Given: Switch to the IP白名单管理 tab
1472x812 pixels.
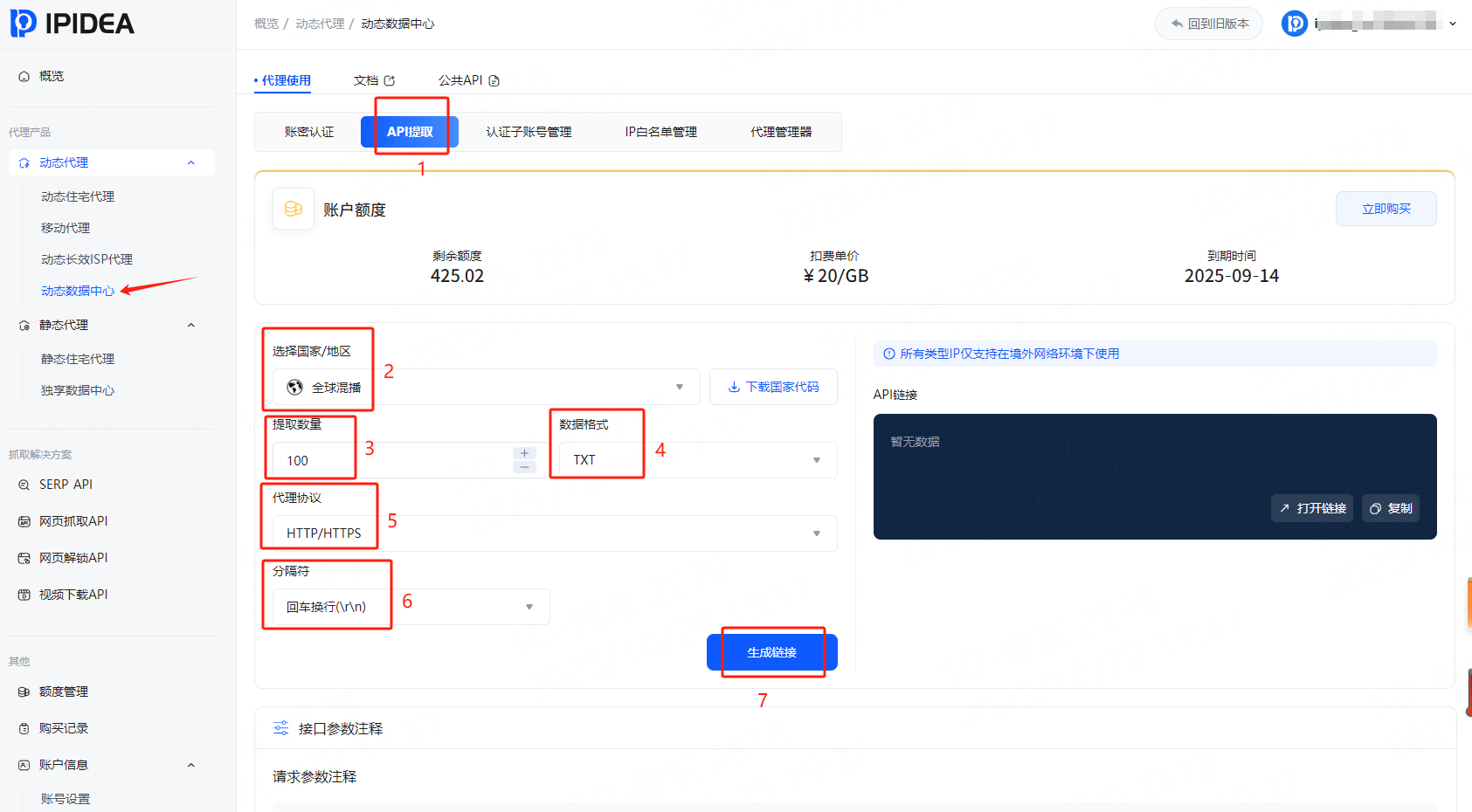Looking at the screenshot, I should click(660, 132).
